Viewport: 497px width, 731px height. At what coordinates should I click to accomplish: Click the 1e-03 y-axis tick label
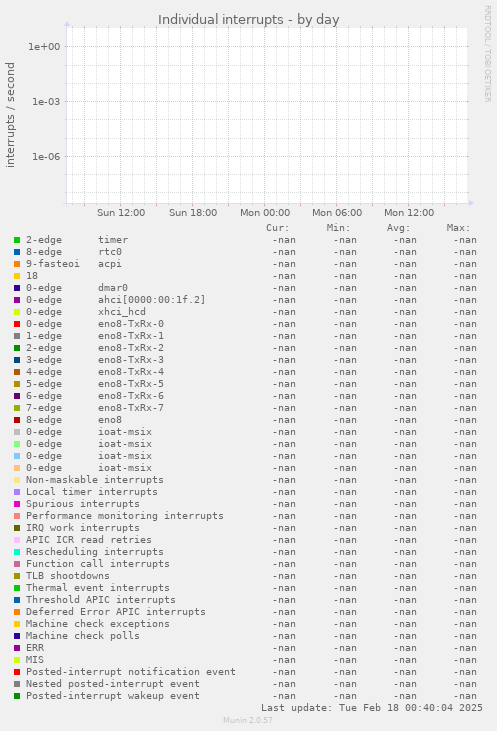[46, 102]
